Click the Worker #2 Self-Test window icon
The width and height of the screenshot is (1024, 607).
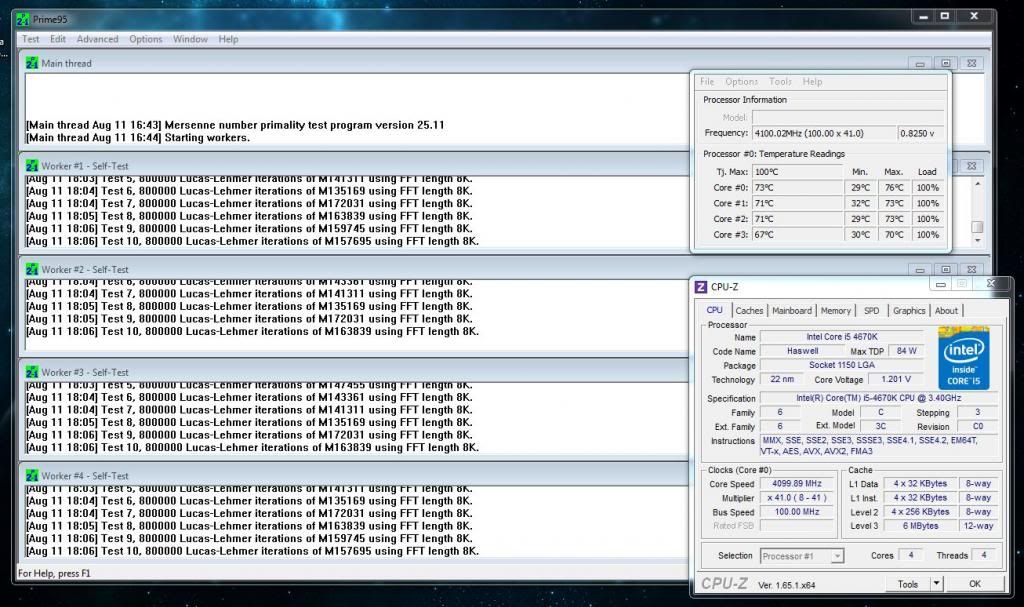[x=32, y=269]
